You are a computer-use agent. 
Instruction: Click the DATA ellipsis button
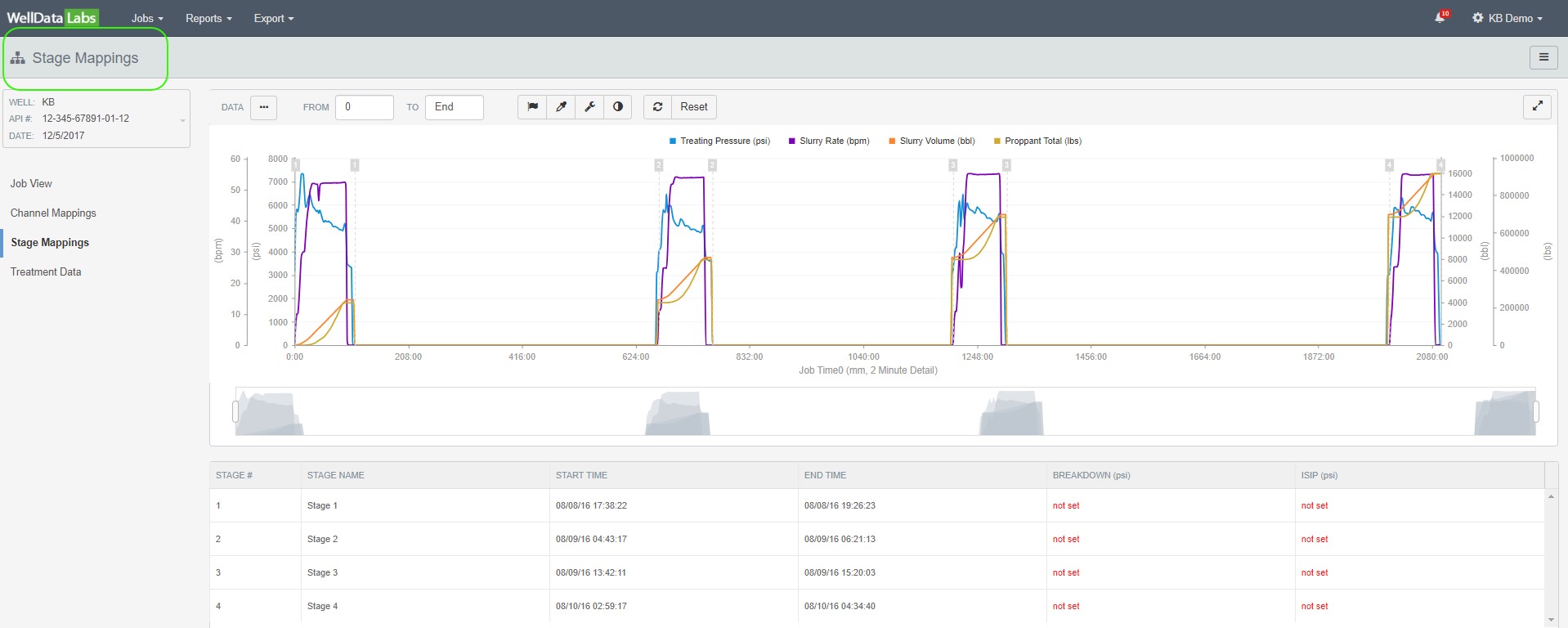263,107
